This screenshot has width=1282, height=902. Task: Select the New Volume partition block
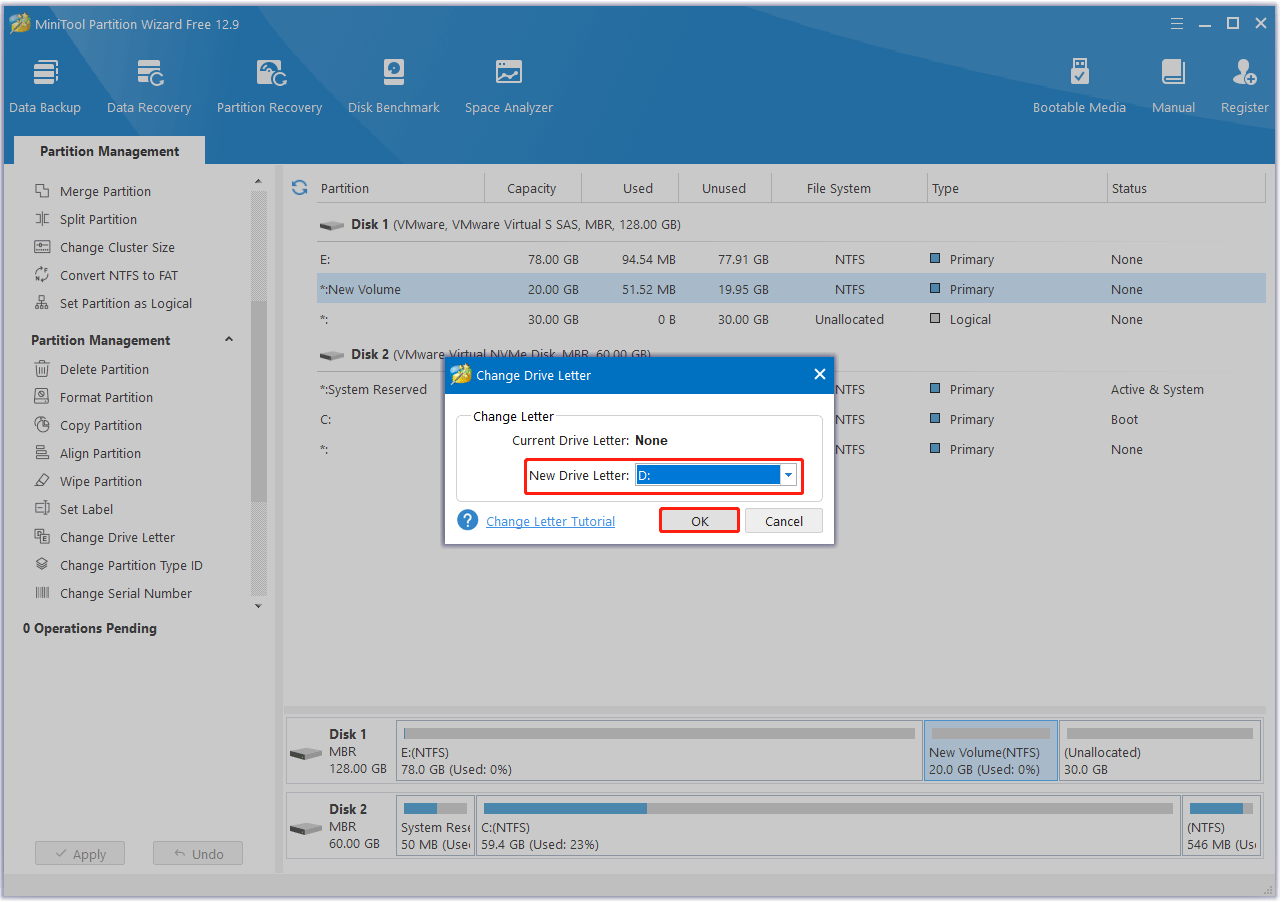[990, 750]
